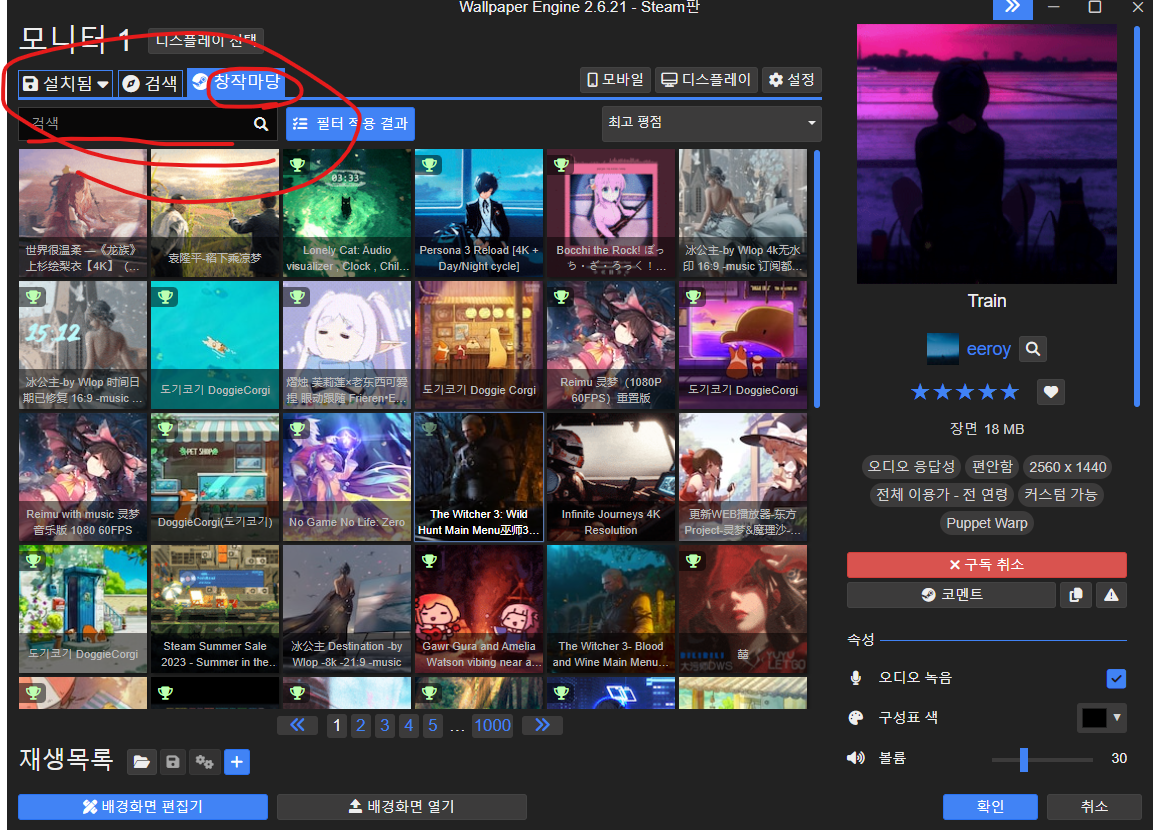Click 배경화면 편집기 button
Image resolution: width=1153 pixels, height=830 pixels.
pyautogui.click(x=143, y=806)
